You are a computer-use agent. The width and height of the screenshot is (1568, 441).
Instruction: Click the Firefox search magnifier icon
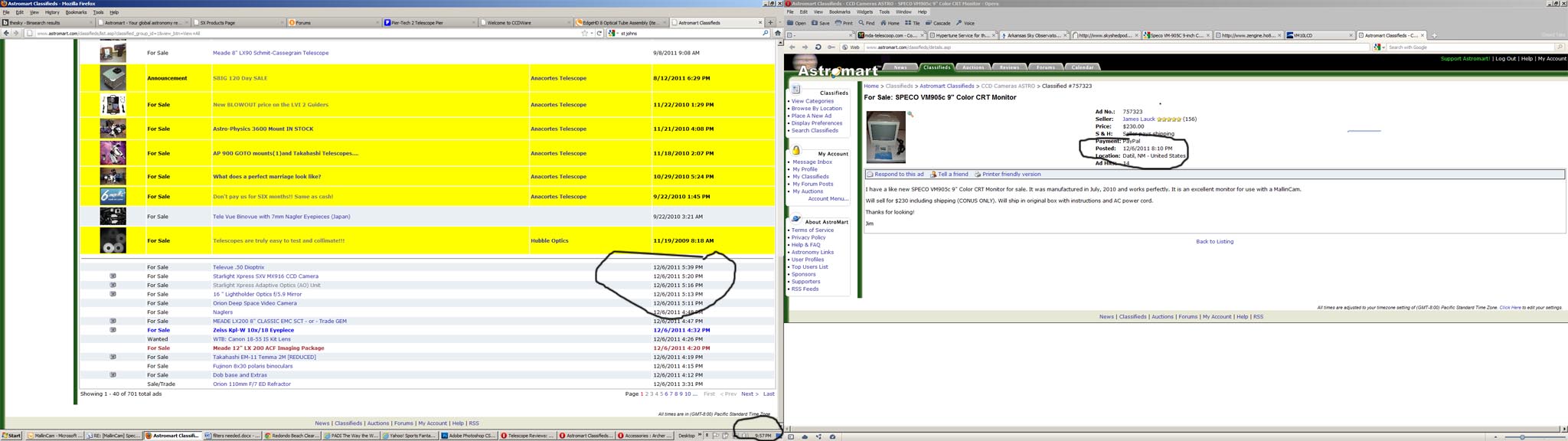(x=765, y=33)
